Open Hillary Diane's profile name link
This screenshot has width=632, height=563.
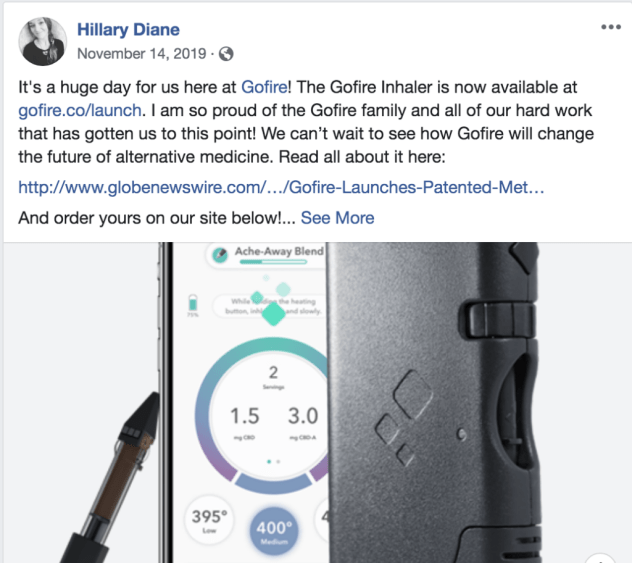pyautogui.click(x=128, y=29)
